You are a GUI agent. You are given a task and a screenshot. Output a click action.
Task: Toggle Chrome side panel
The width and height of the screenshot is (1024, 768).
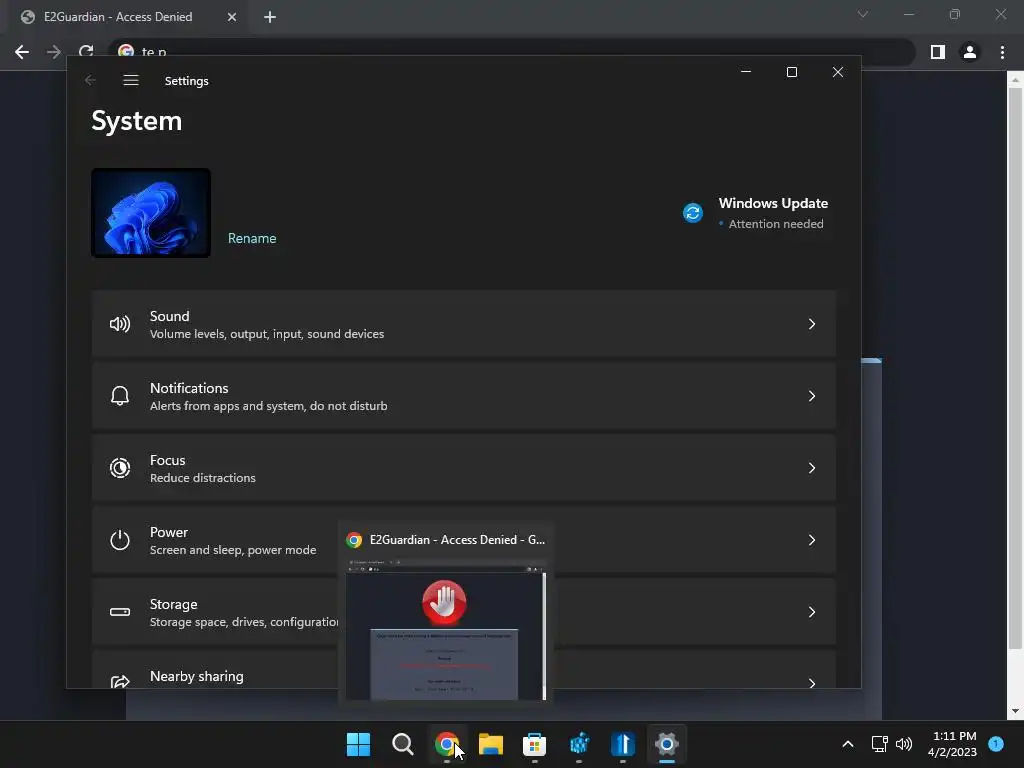point(938,52)
